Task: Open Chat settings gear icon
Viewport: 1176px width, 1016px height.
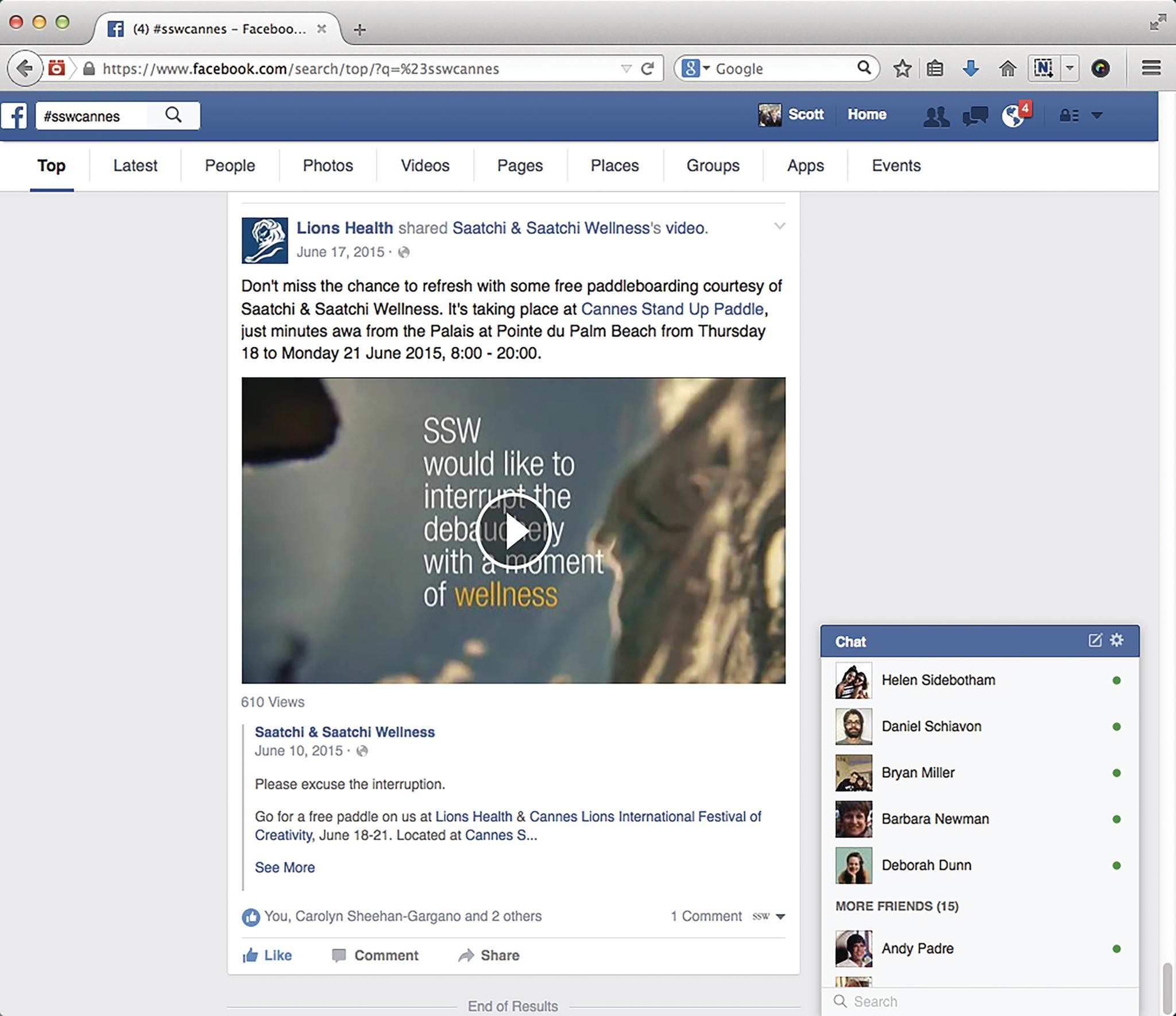Action: pyautogui.click(x=1117, y=640)
